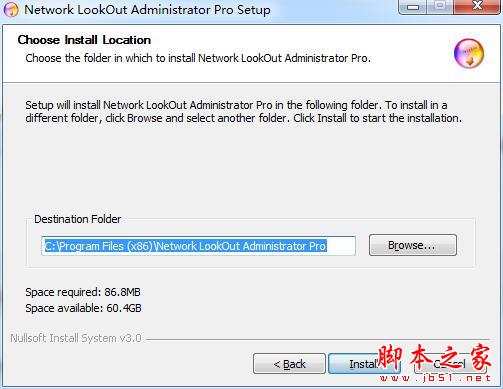Click into the Destination Folder path field

coord(198,246)
